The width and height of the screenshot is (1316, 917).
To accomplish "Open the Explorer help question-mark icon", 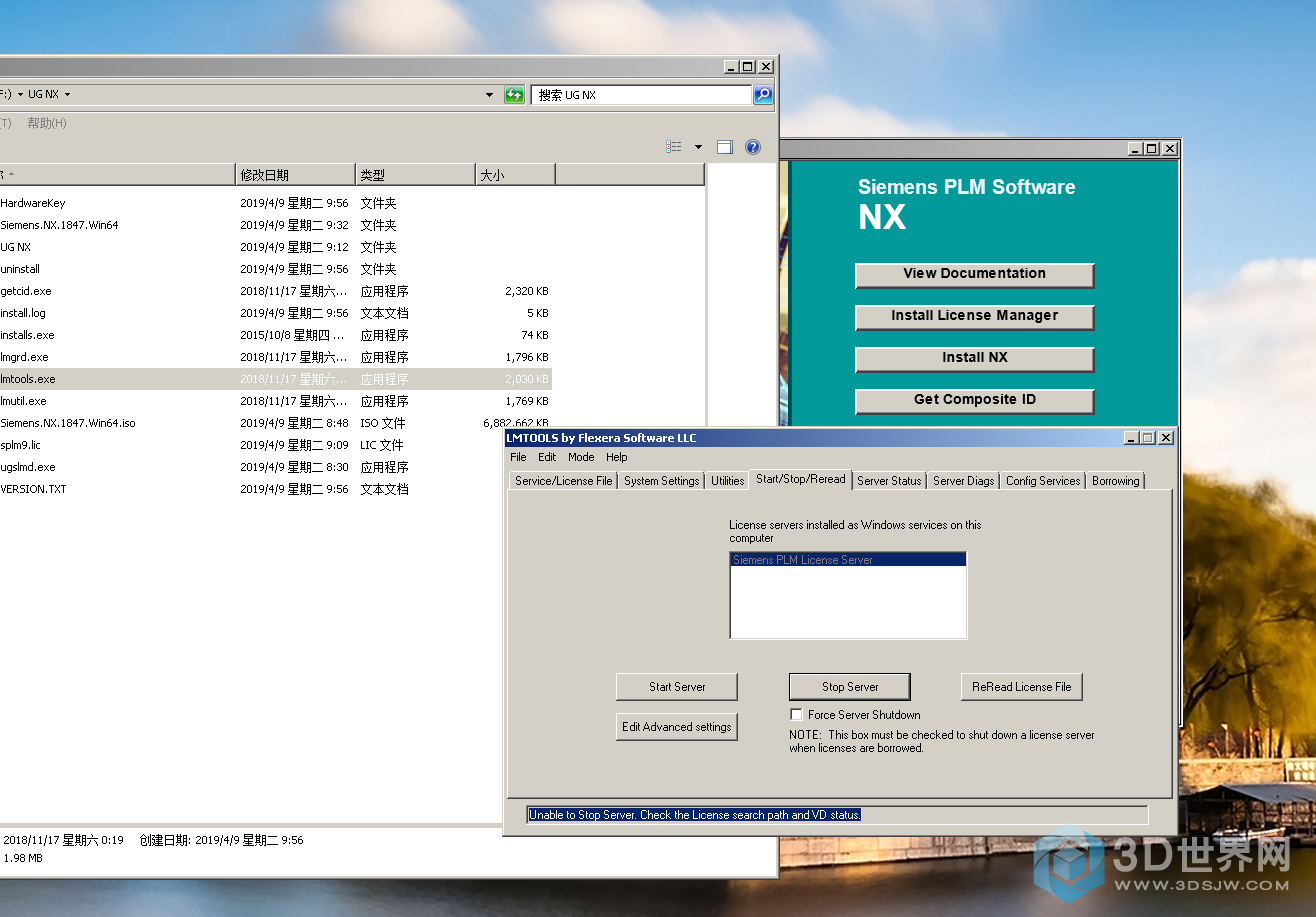I will click(753, 147).
